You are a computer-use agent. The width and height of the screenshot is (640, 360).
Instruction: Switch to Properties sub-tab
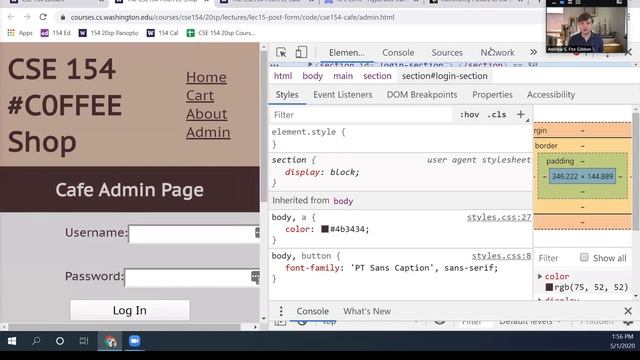[x=492, y=95]
